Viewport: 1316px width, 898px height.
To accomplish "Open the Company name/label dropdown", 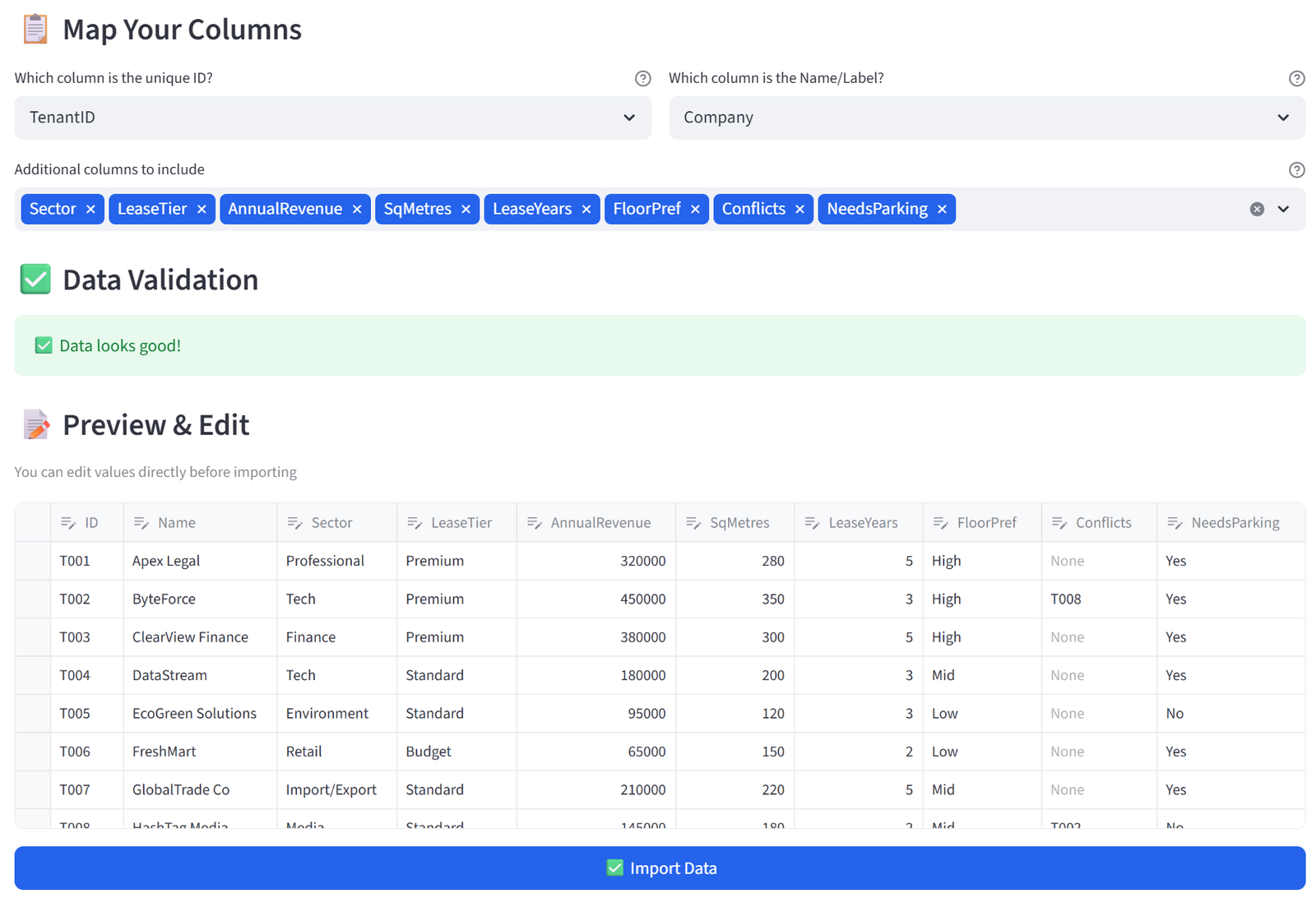I will coord(987,118).
